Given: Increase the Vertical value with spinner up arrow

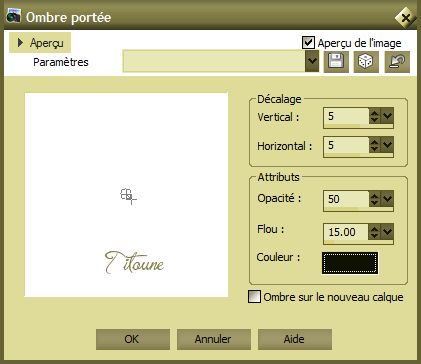Looking at the screenshot, I should tap(375, 113).
